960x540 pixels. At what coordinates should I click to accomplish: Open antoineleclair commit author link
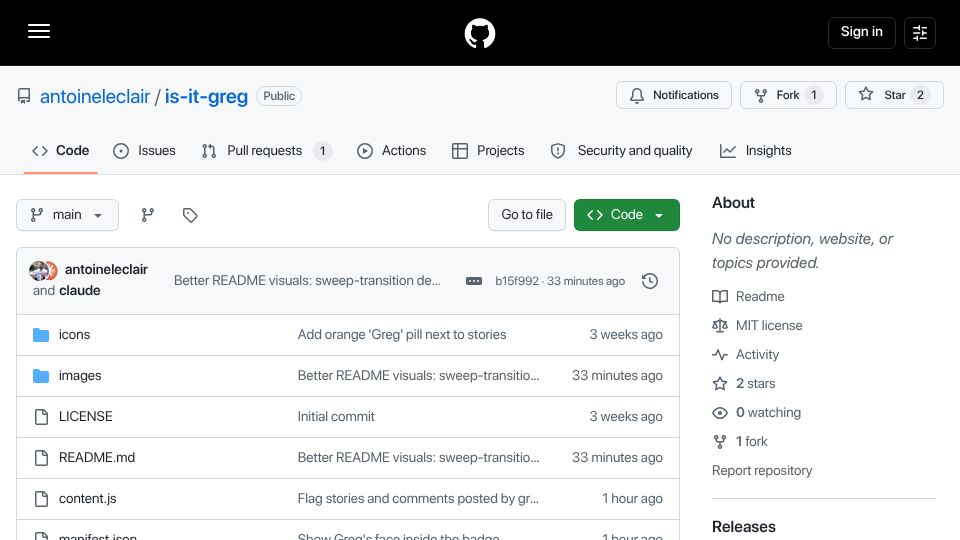pyautogui.click(x=107, y=269)
